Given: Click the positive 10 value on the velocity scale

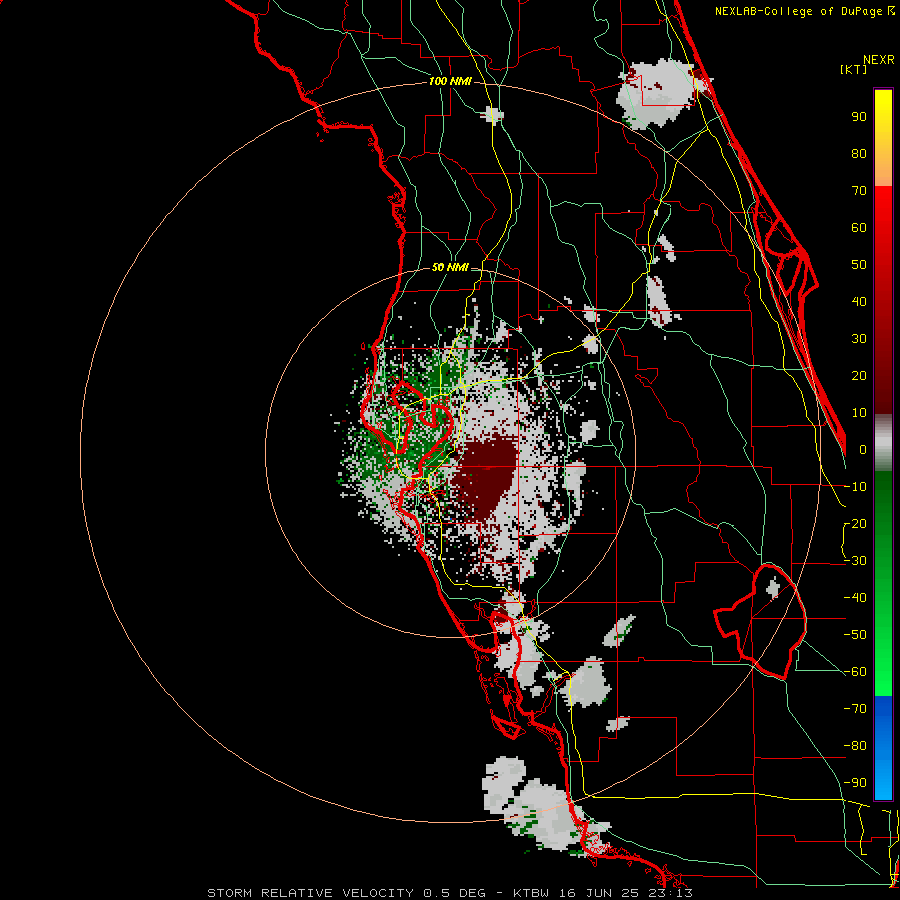Looking at the screenshot, I should coord(859,413).
